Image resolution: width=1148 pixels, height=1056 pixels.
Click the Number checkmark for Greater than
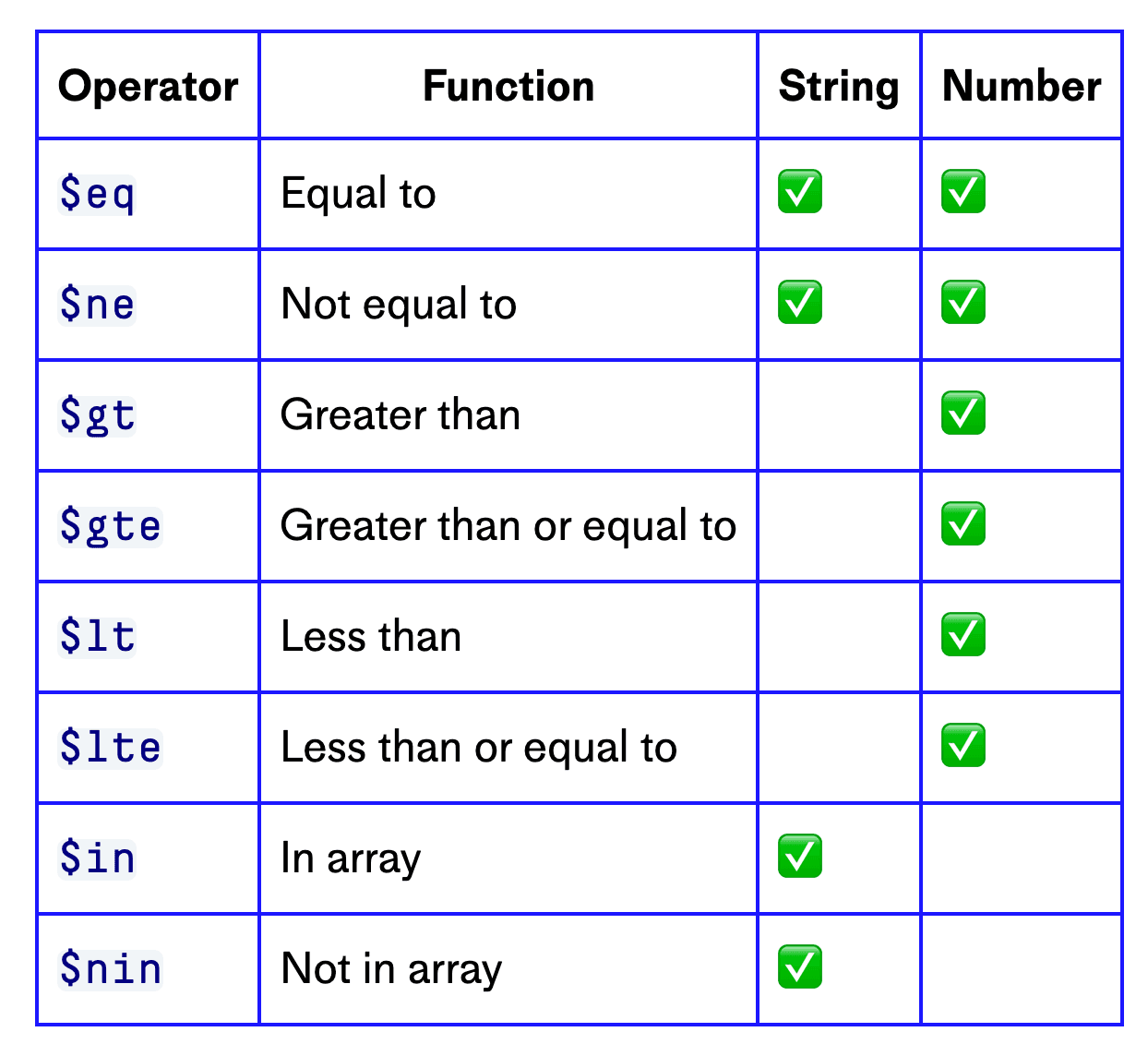963,414
